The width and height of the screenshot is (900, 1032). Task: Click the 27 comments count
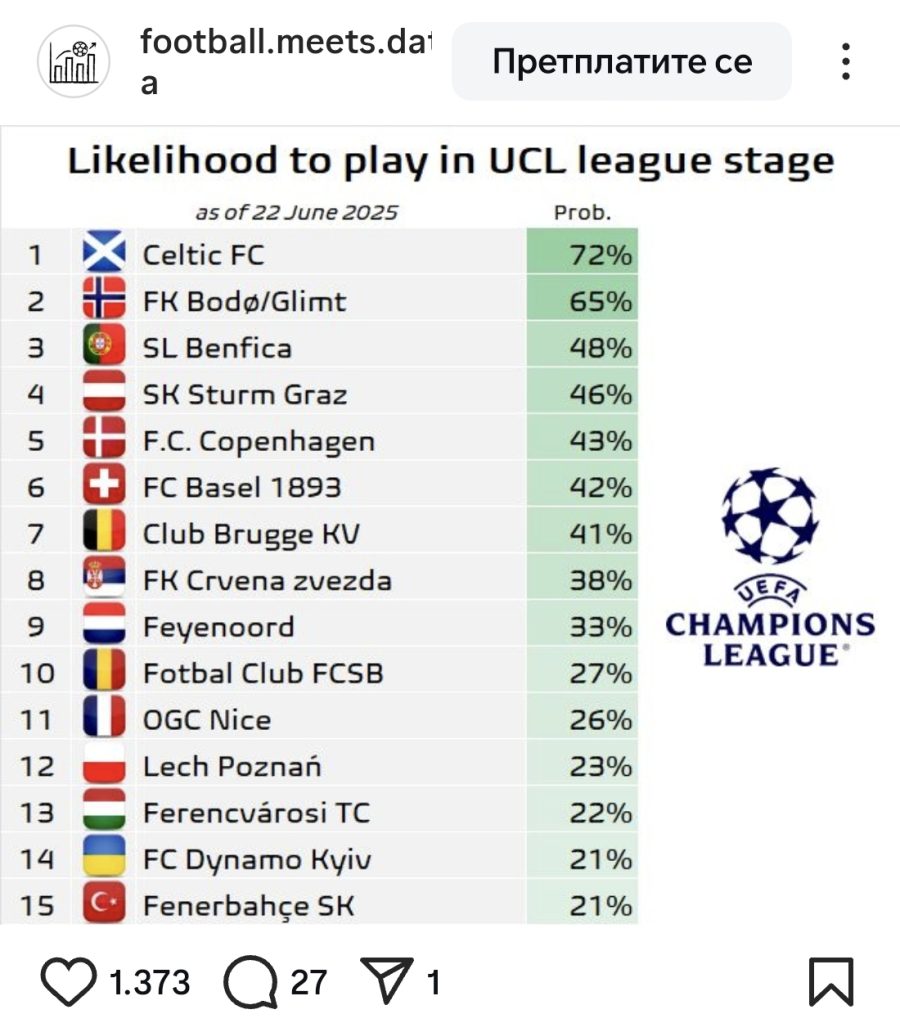309,983
